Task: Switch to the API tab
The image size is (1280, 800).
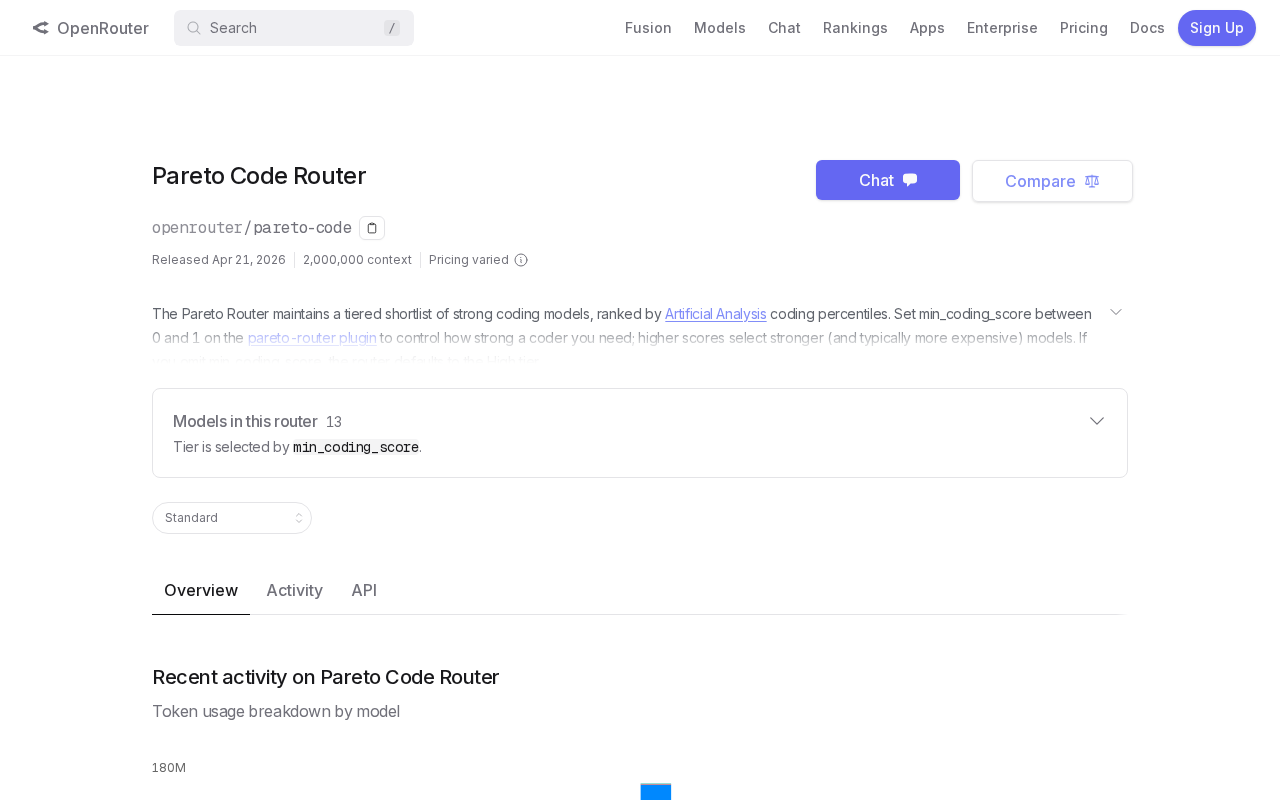Action: 364,590
